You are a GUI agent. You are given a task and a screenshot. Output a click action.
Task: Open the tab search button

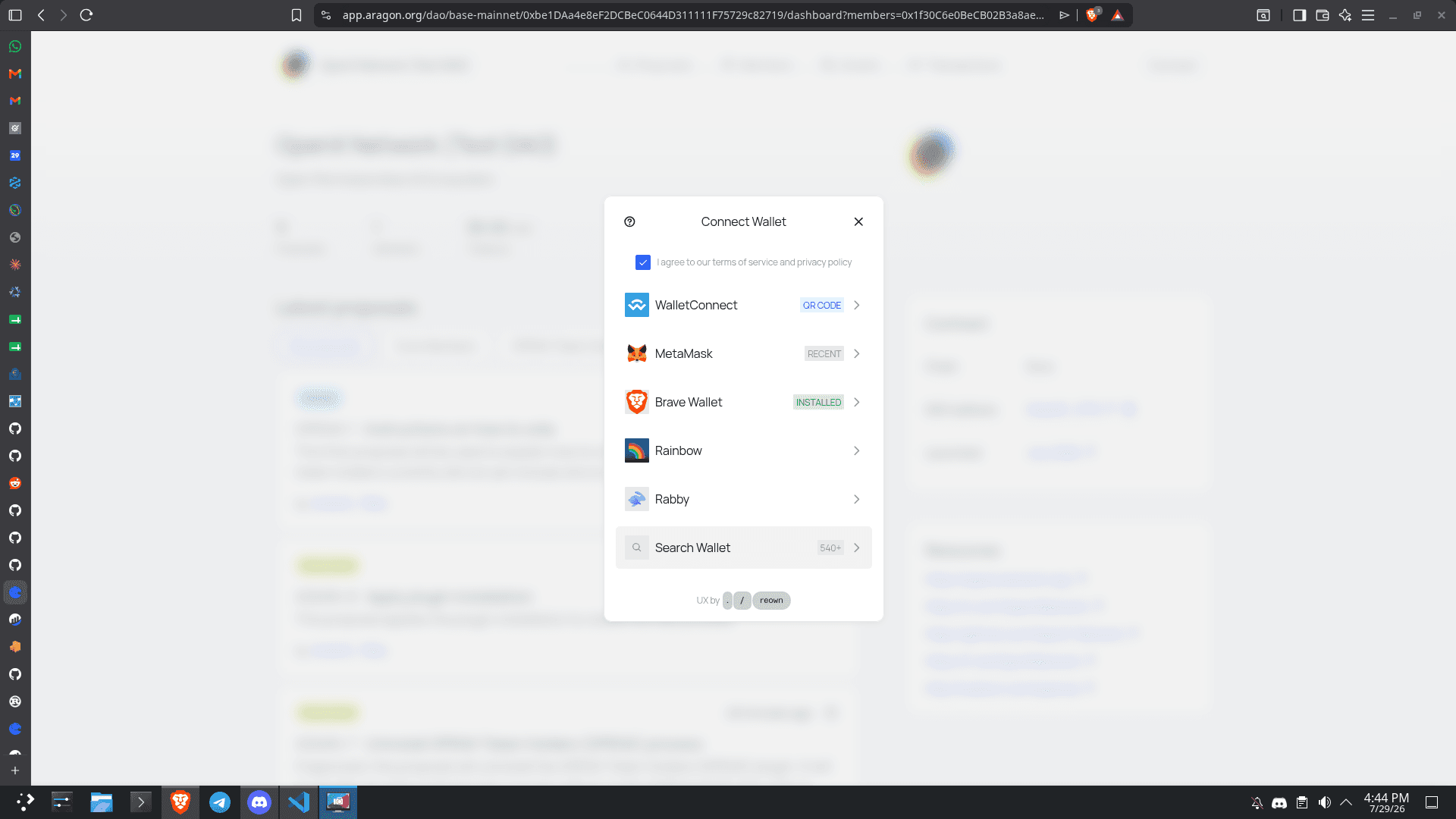point(1263,15)
